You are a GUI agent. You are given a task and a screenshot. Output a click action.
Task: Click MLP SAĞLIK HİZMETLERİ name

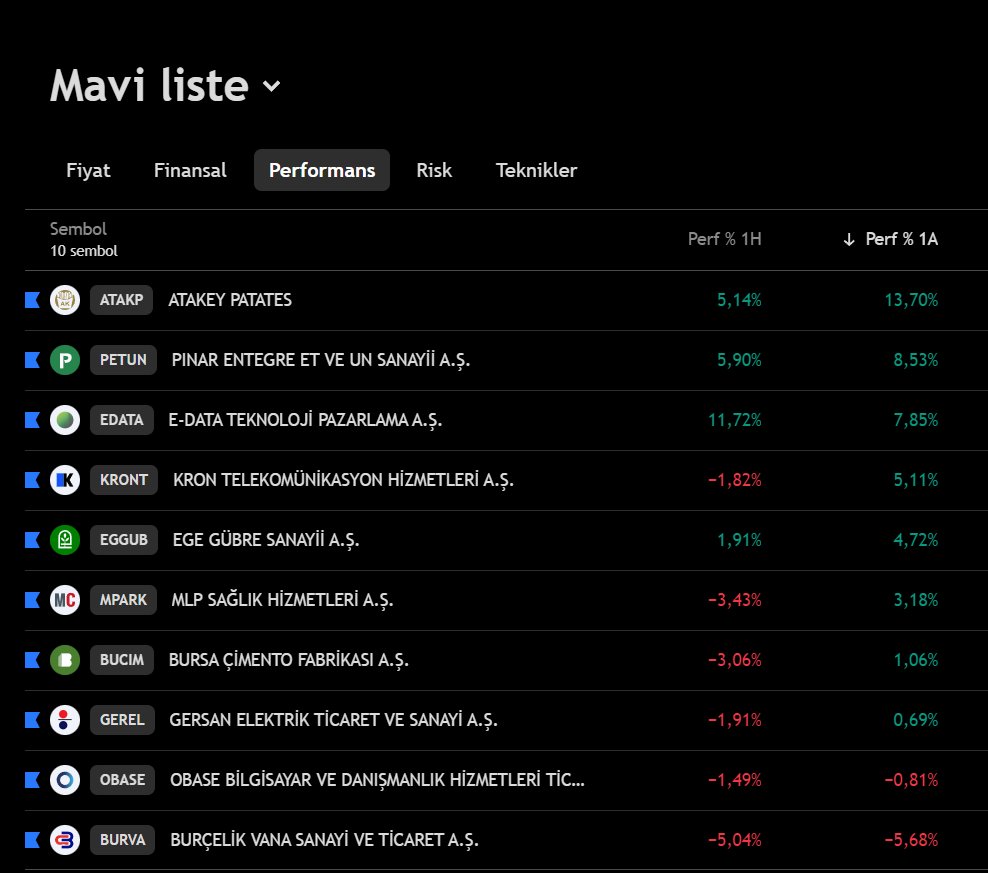coord(282,600)
